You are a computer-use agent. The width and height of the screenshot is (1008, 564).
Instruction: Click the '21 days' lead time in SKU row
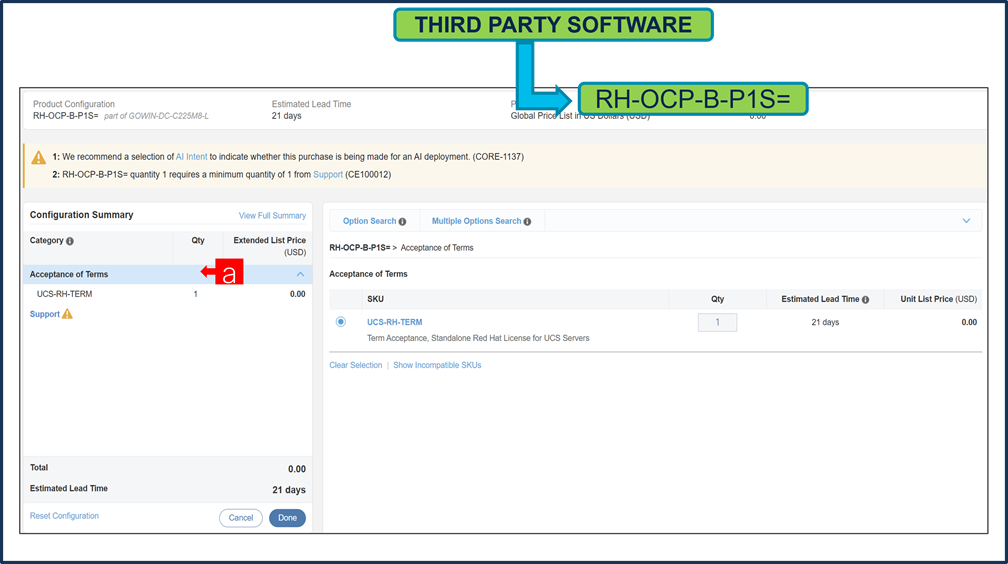click(825, 322)
